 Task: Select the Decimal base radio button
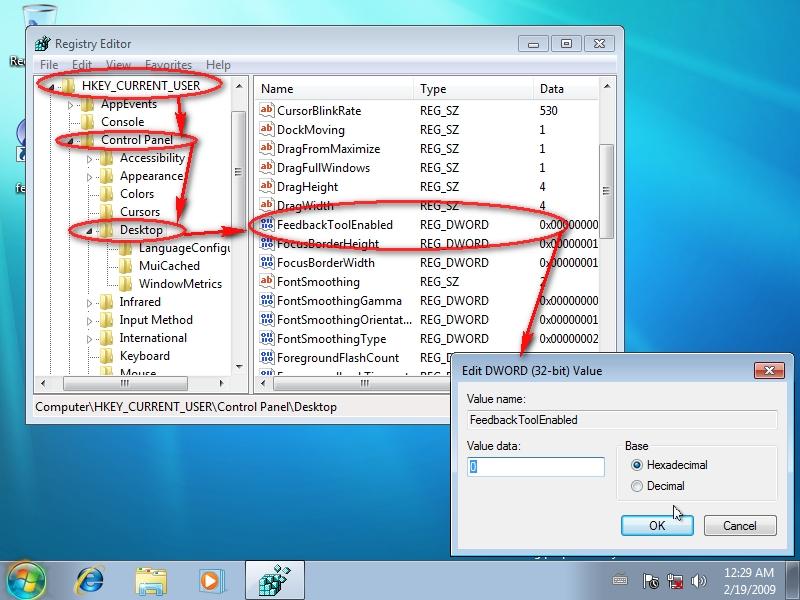638,486
